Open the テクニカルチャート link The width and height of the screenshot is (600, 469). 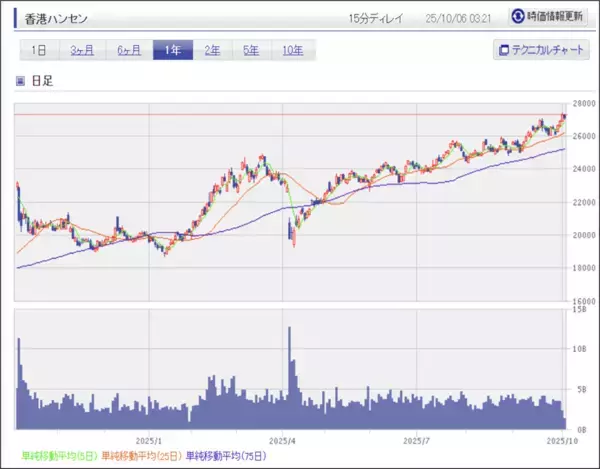543,50
